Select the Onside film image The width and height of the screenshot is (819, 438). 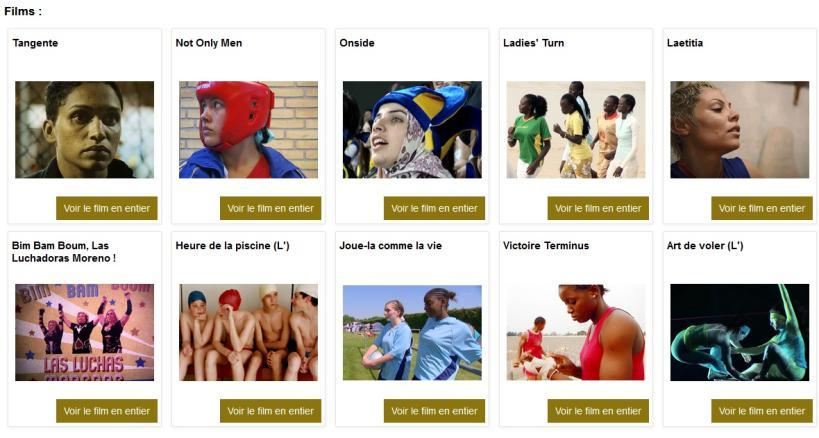(x=412, y=129)
